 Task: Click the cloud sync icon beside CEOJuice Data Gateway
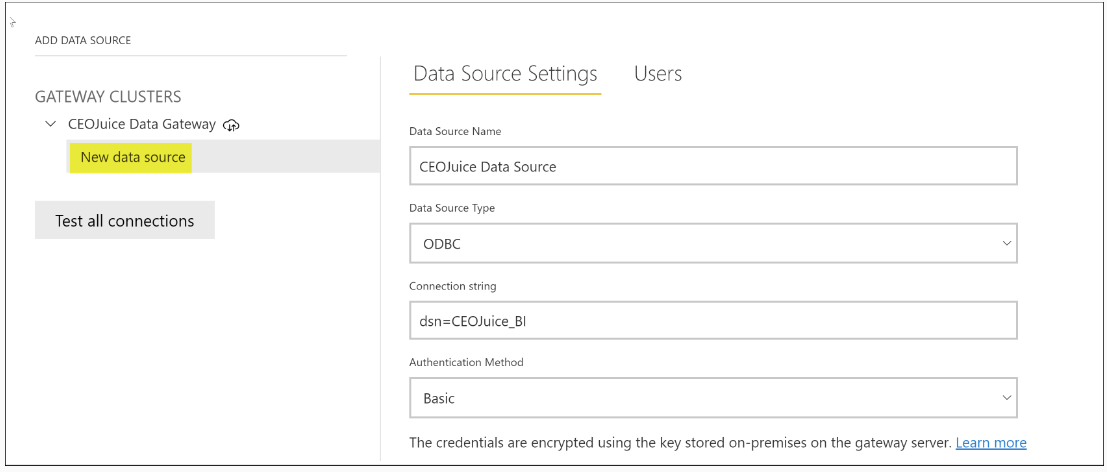click(231, 125)
